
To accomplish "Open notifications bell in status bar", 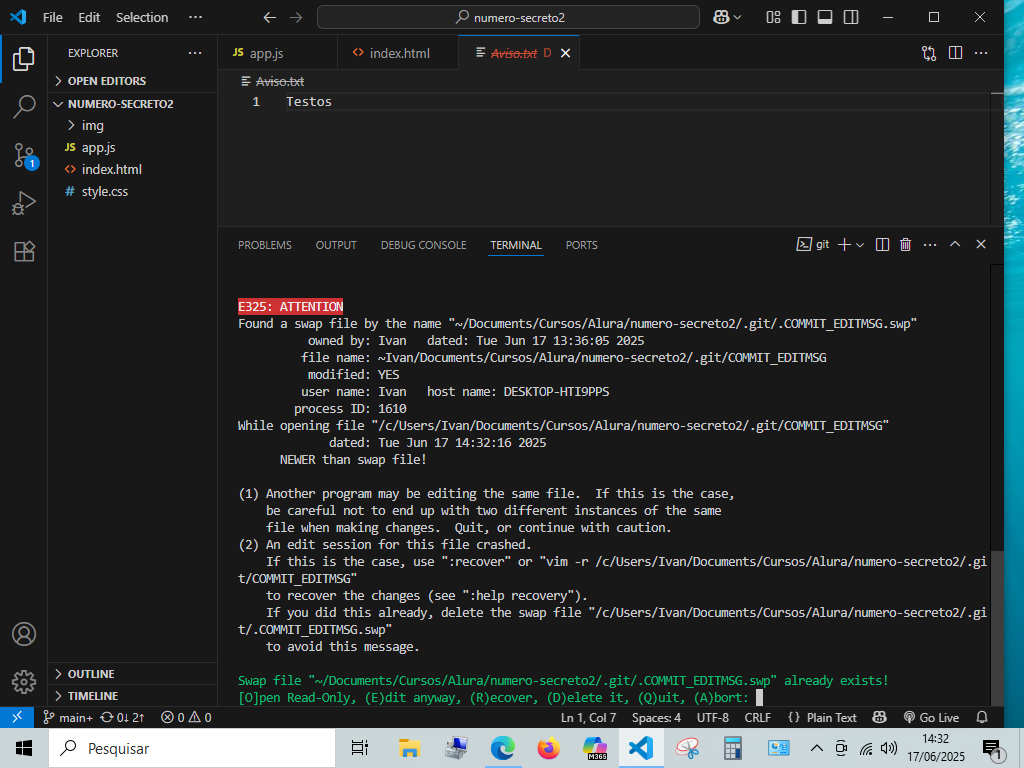I will [x=982, y=717].
